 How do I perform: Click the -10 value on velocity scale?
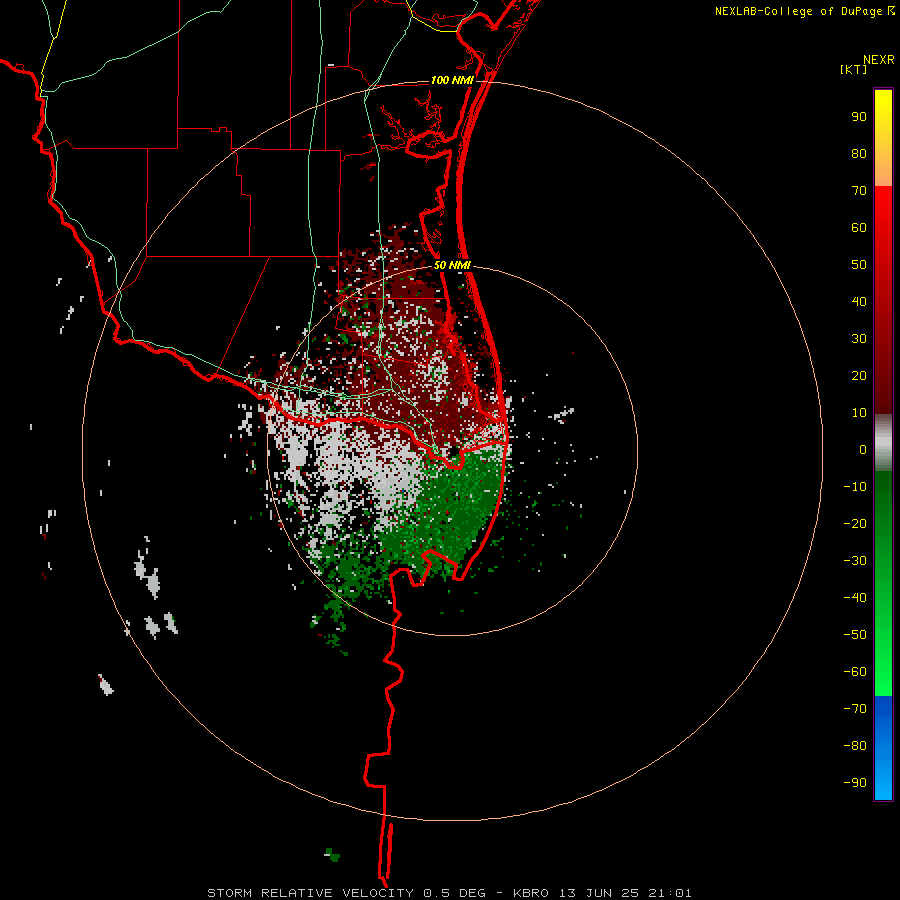tap(855, 487)
